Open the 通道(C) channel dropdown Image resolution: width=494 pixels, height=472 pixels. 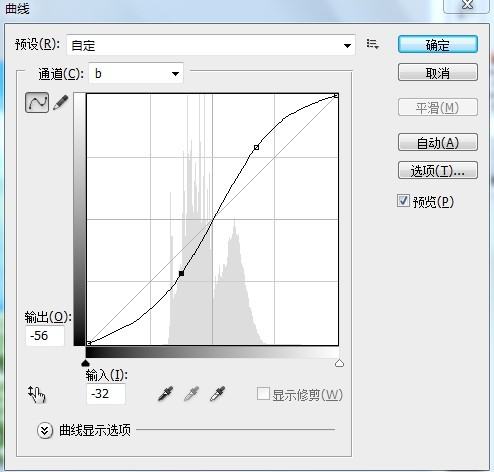point(136,73)
